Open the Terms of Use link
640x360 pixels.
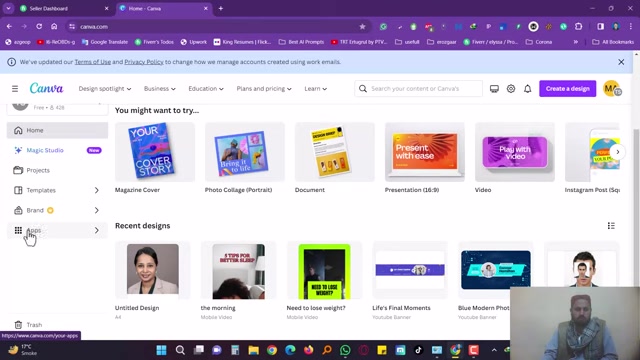pyautogui.click(x=93, y=62)
